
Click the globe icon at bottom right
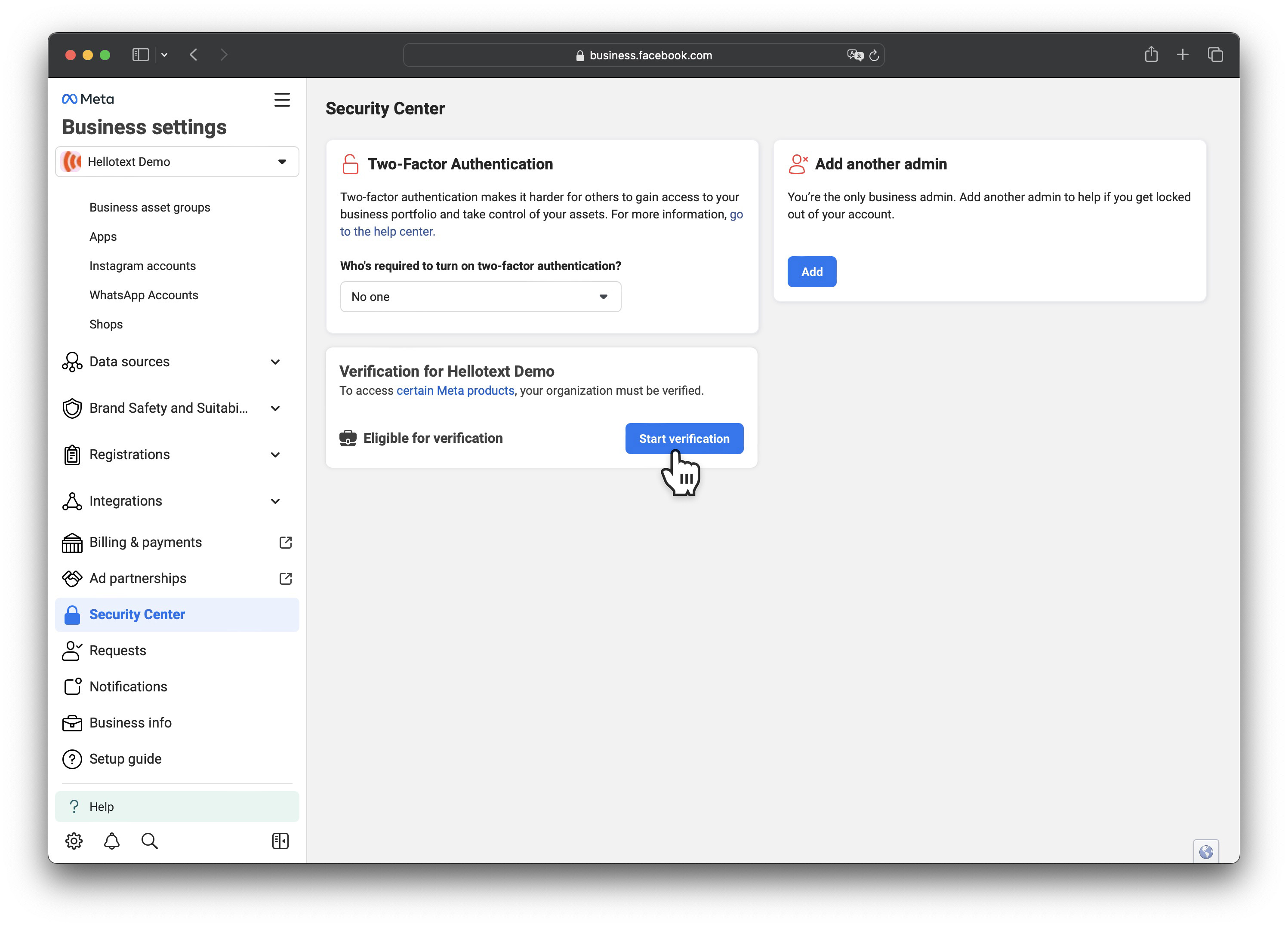coord(1206,851)
